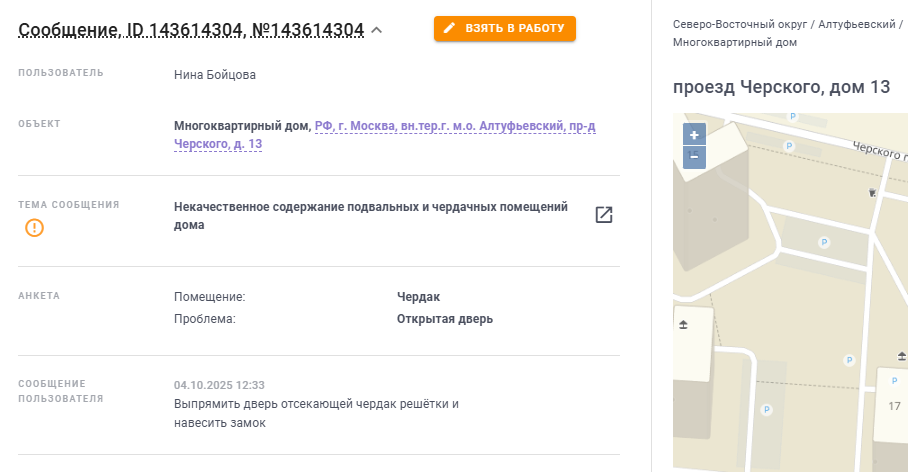This screenshot has height=472, width=908.
Task: Click the parking marker directly above building 17
Action: click(893, 381)
